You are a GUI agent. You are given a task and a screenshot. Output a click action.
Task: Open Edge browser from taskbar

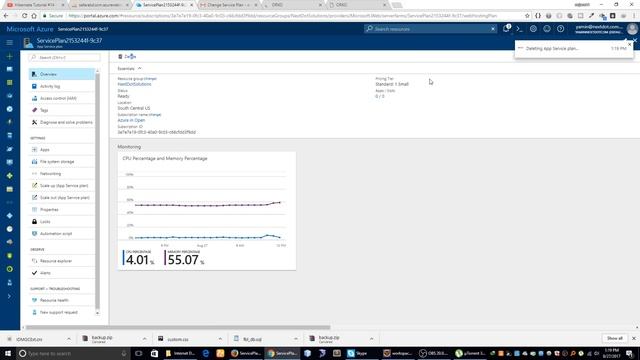pos(206,353)
